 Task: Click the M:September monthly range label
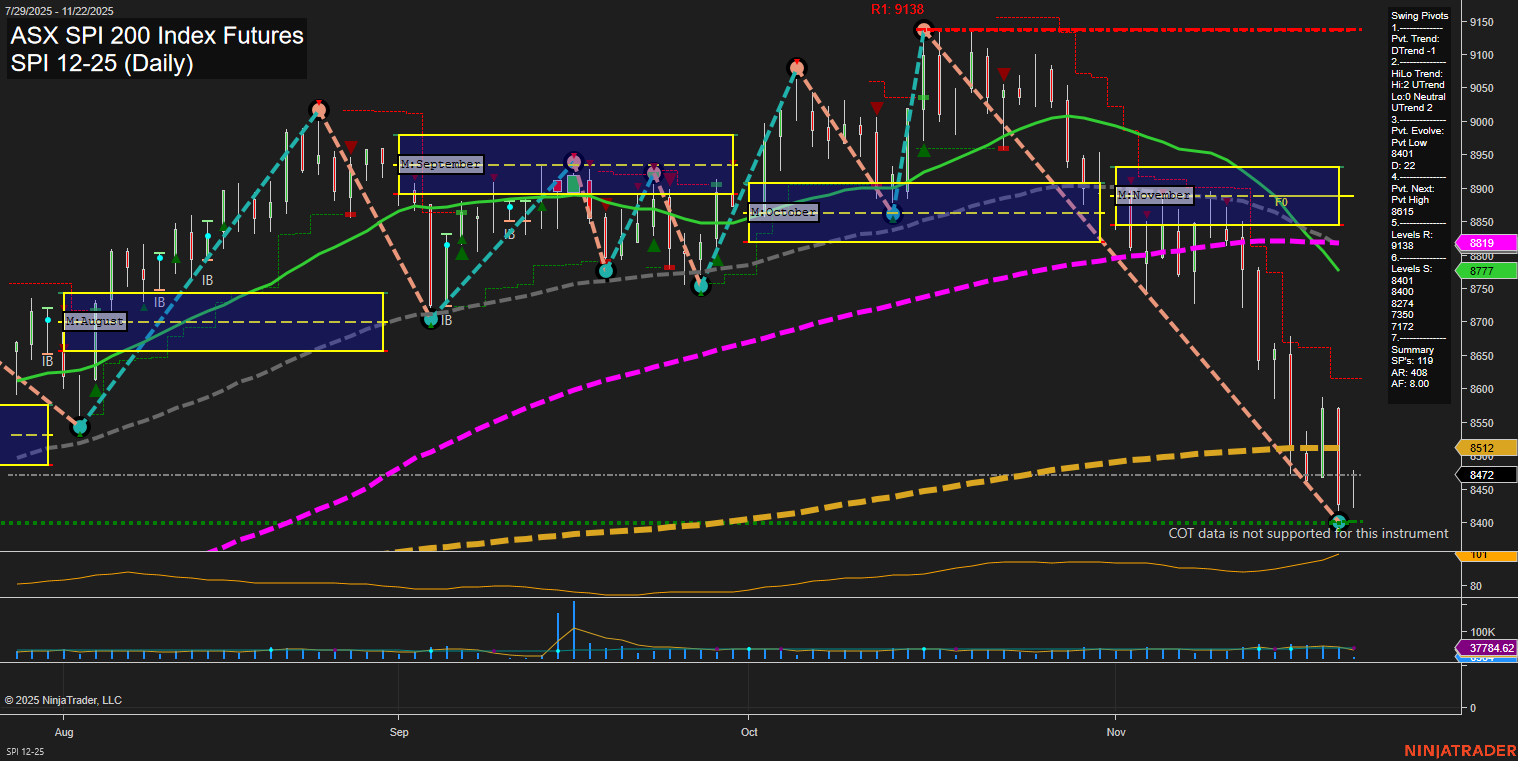click(440, 163)
